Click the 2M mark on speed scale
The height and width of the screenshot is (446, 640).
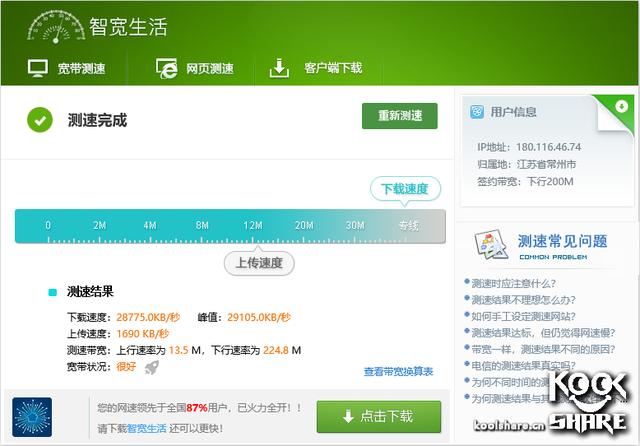coord(99,226)
